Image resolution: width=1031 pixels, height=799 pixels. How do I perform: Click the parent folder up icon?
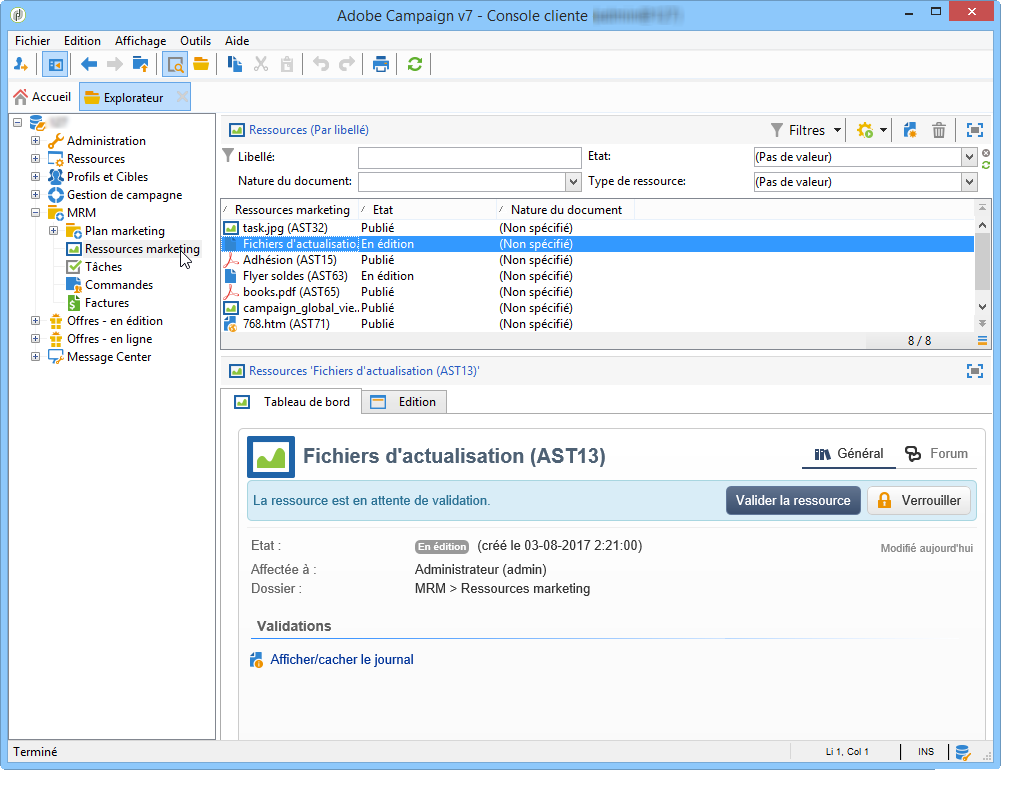point(140,64)
